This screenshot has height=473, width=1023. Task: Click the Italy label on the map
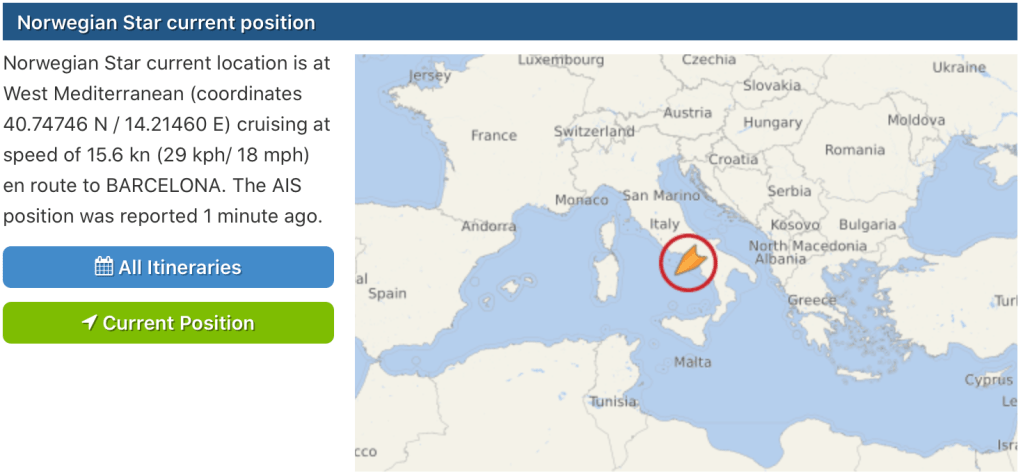point(665,224)
